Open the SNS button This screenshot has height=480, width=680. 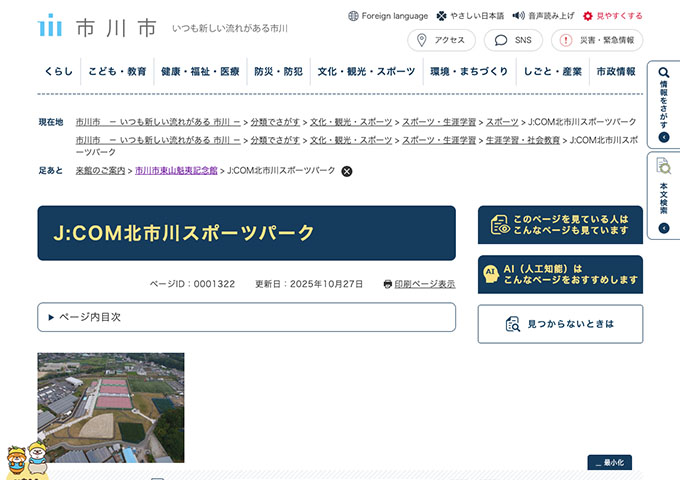coord(513,40)
